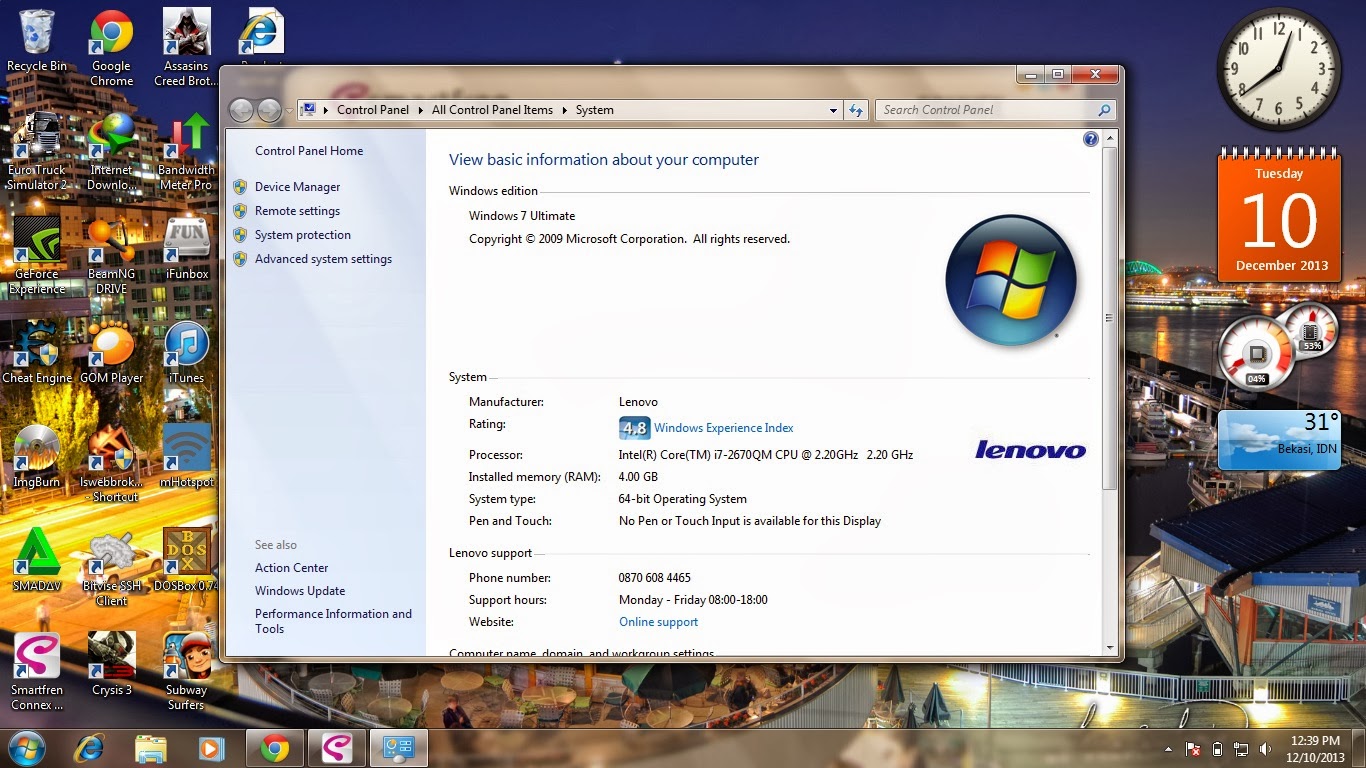The width and height of the screenshot is (1366, 768).
Task: Expand All Control Panel Items breadcrumb arrow
Action: [564, 110]
